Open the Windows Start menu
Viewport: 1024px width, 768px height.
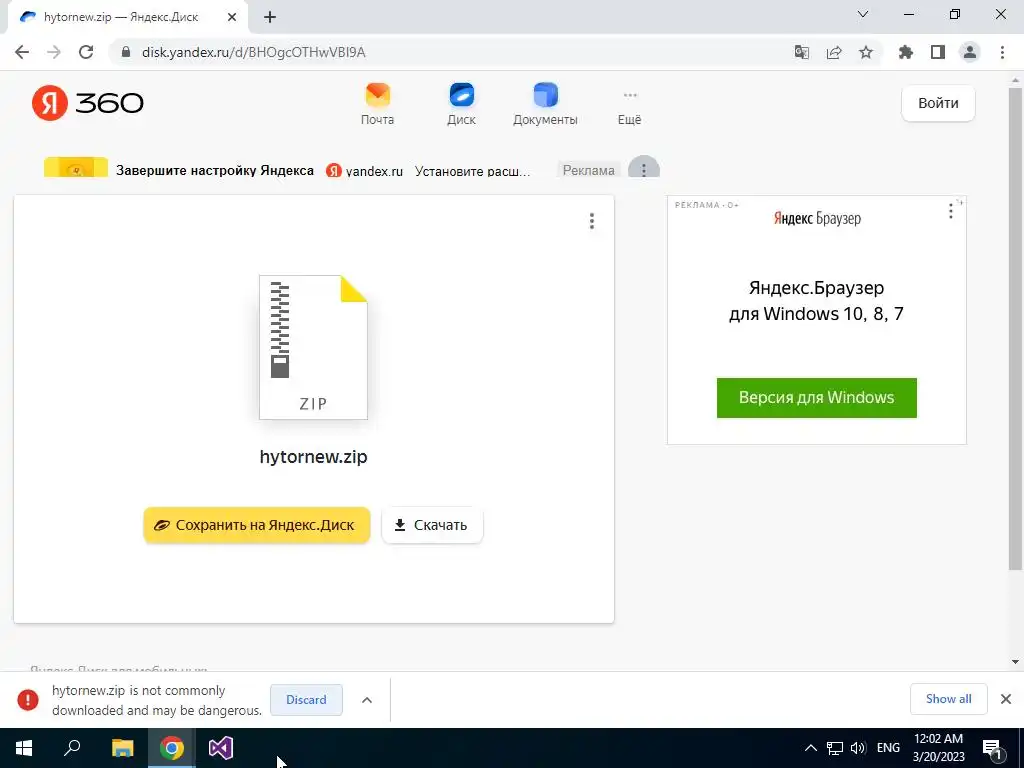pyautogui.click(x=24, y=748)
